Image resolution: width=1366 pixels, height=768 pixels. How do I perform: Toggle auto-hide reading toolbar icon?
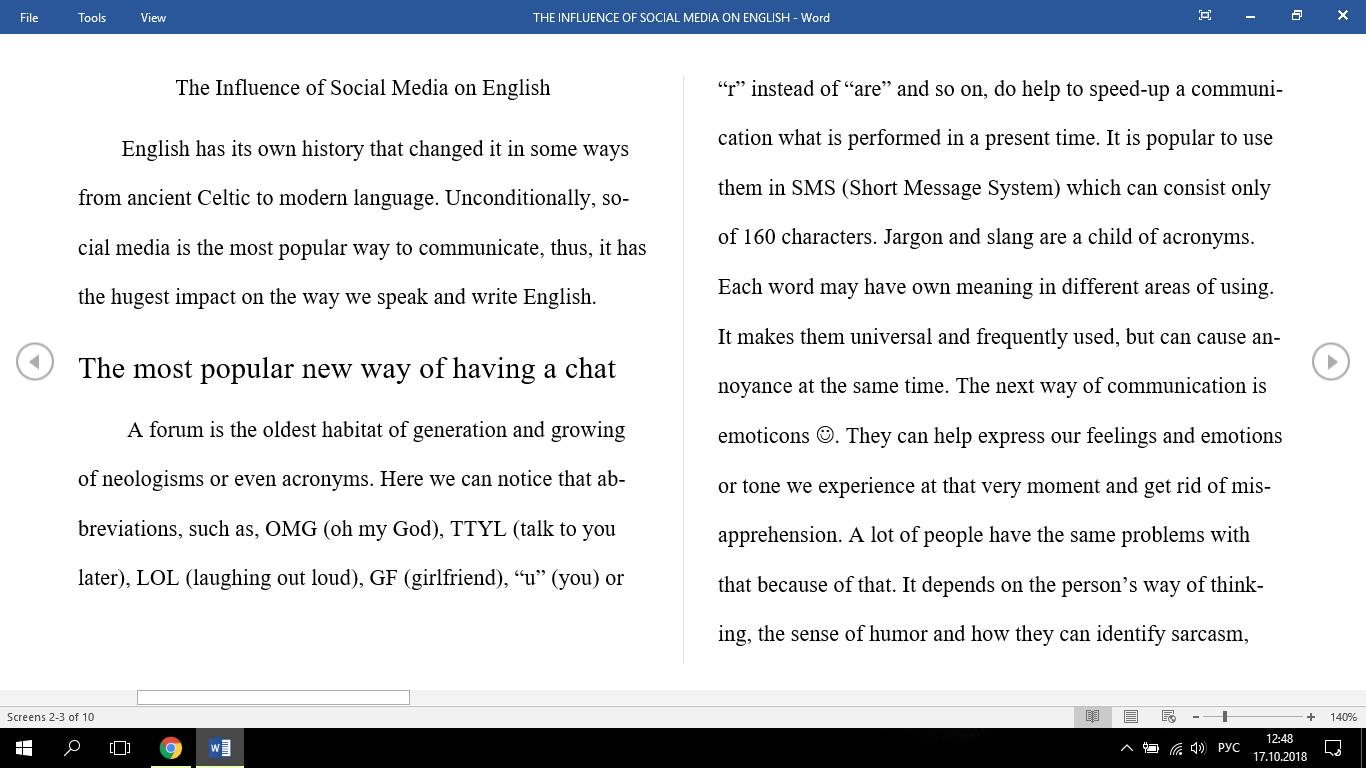1205,16
